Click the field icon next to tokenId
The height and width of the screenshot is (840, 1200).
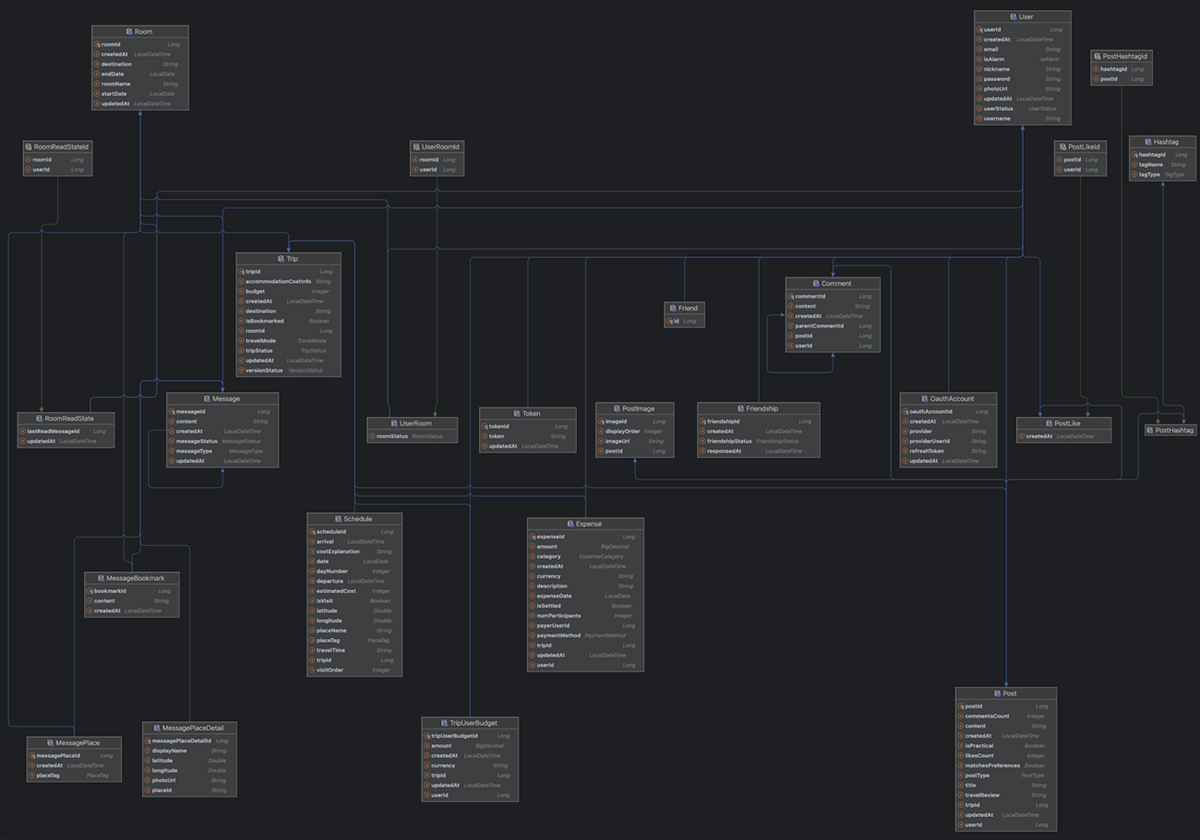tap(483, 426)
